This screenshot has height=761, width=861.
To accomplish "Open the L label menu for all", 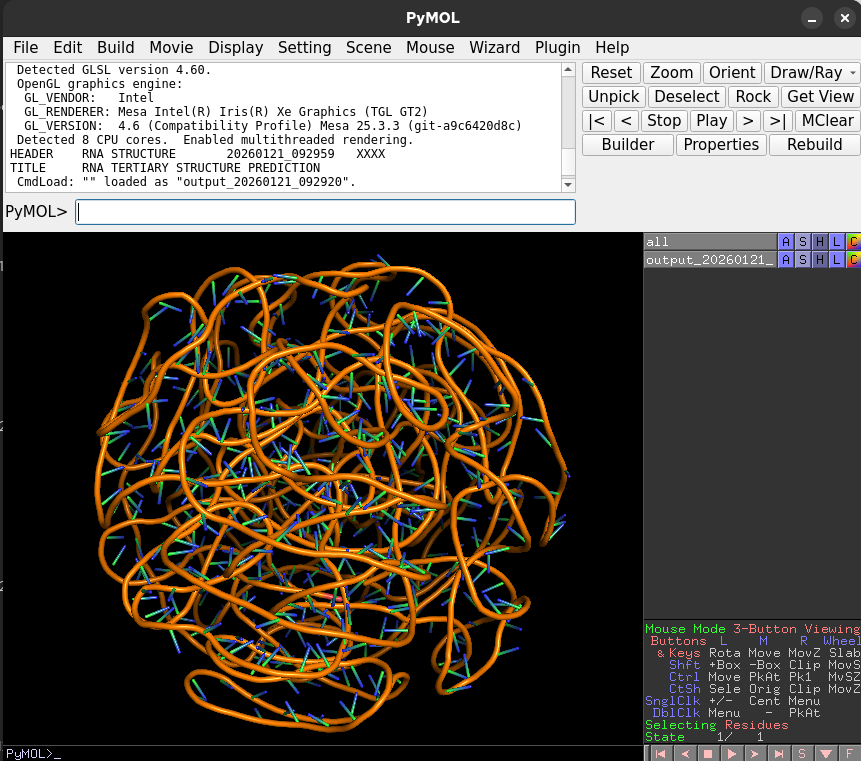I will [836, 242].
